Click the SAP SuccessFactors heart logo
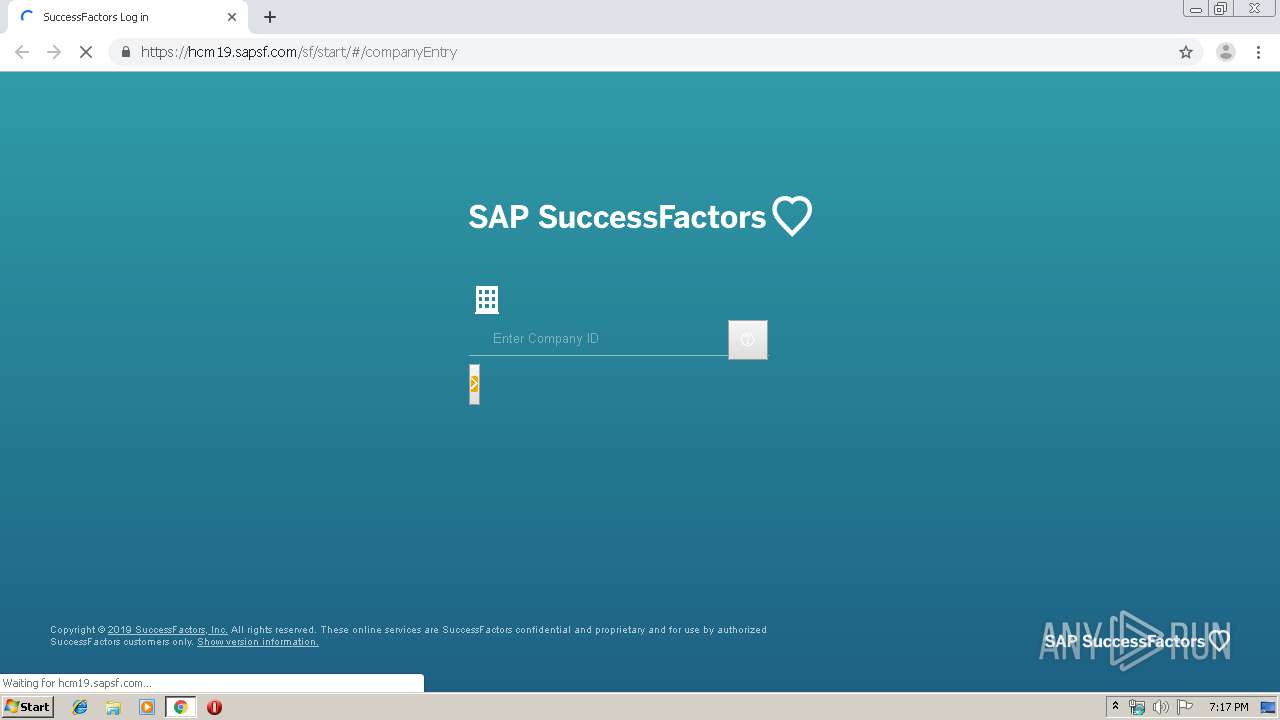Viewport: 1280px width, 720px height. coord(640,216)
